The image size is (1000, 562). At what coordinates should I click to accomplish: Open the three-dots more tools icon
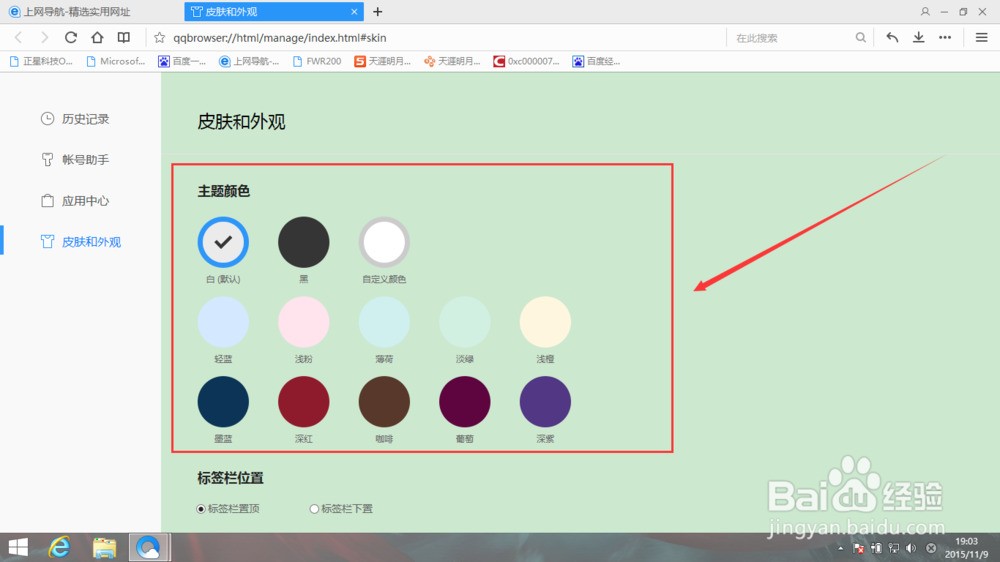[945, 38]
